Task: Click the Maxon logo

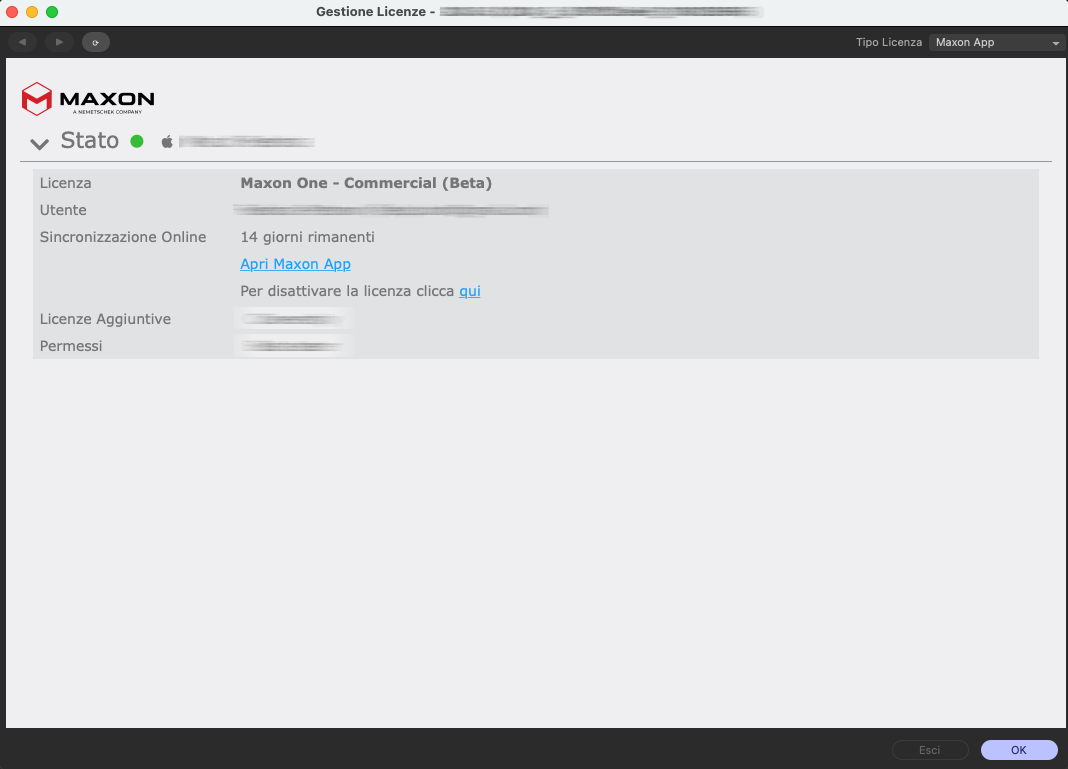Action: click(88, 99)
